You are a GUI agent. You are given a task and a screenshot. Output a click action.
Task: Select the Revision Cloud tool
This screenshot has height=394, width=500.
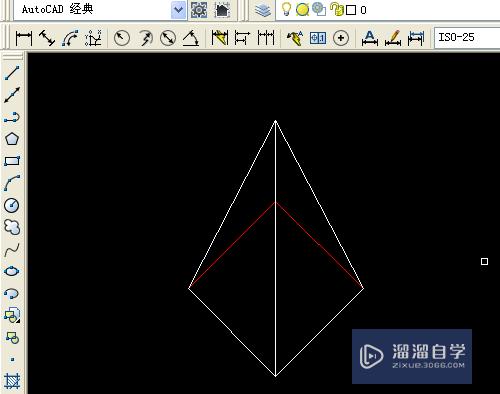12,227
